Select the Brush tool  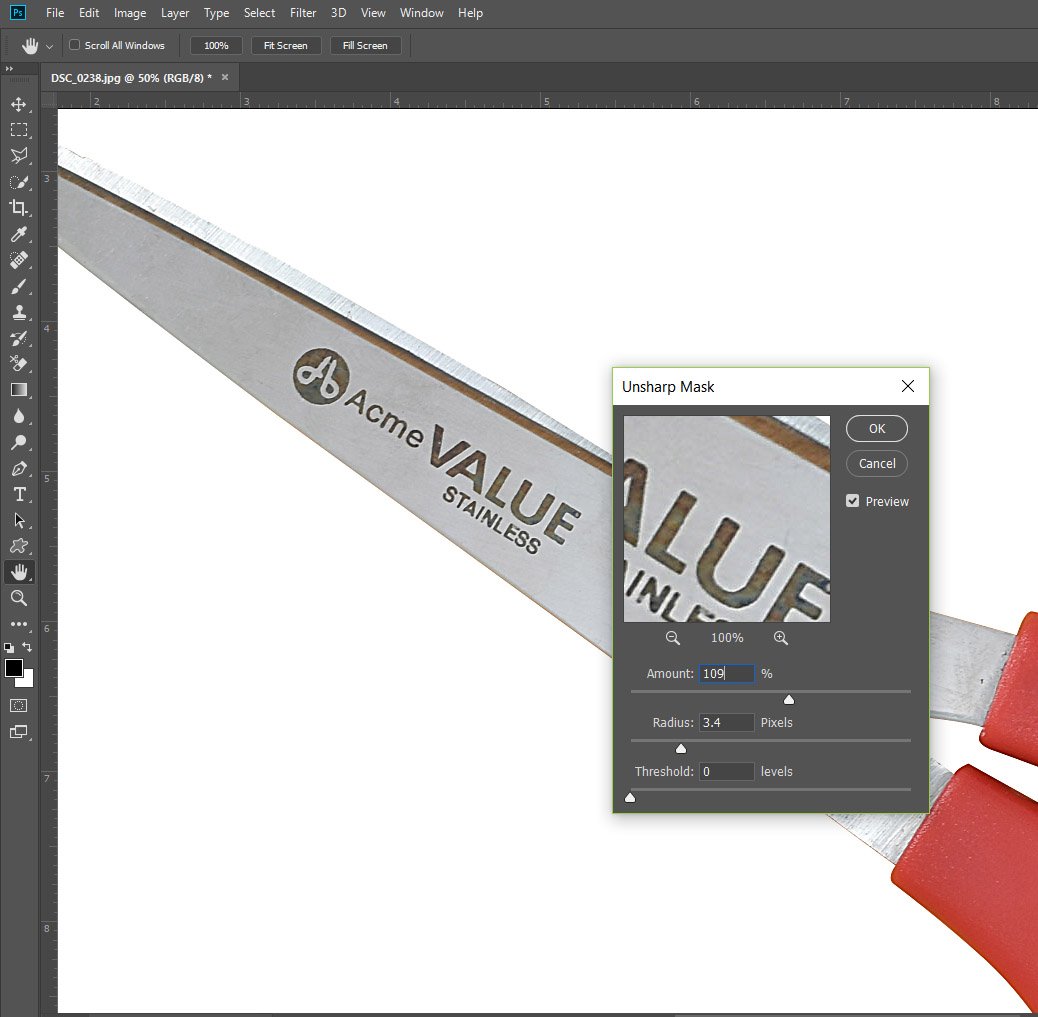[19, 286]
